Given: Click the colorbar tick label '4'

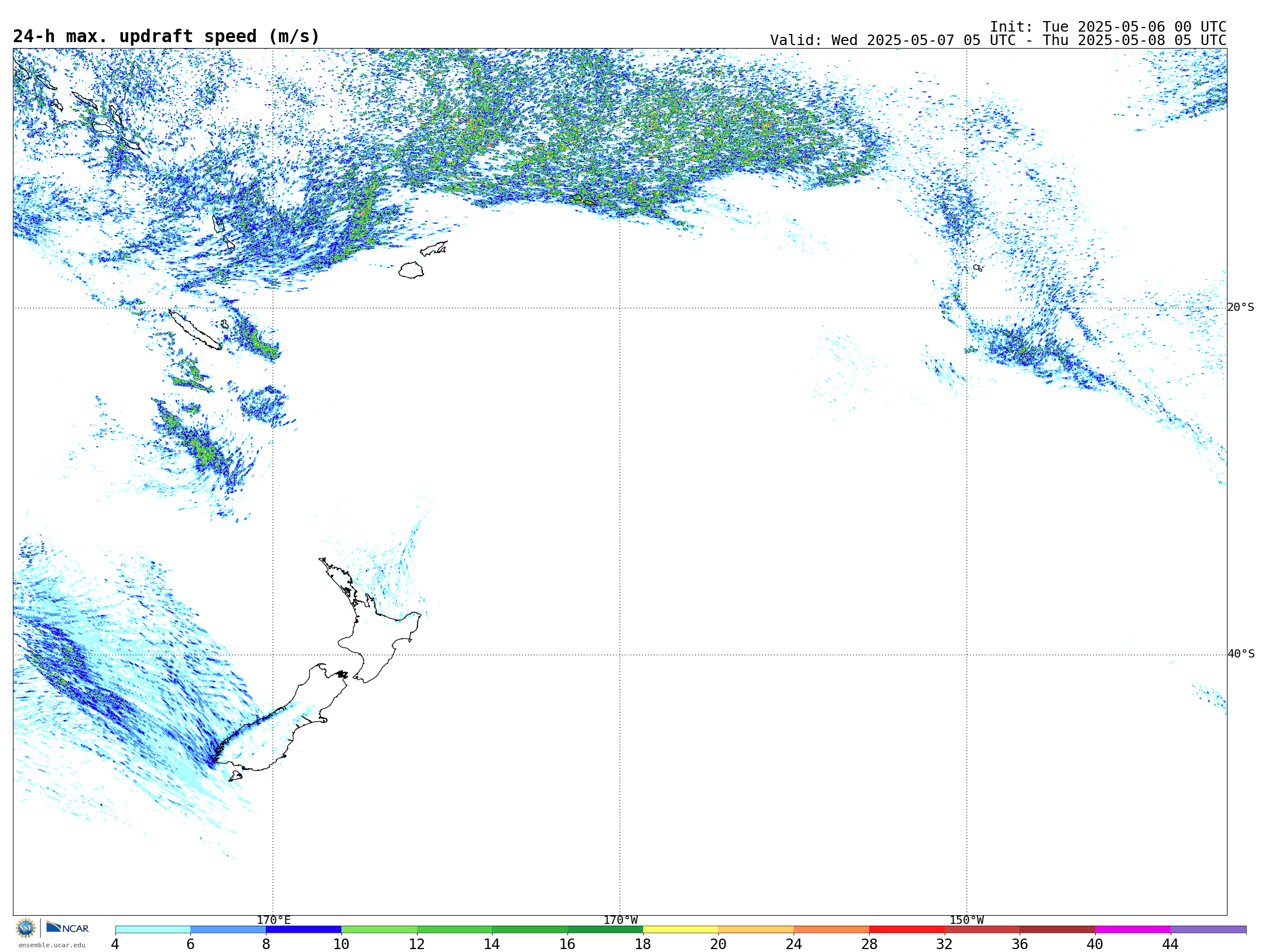Looking at the screenshot, I should click(x=115, y=944).
